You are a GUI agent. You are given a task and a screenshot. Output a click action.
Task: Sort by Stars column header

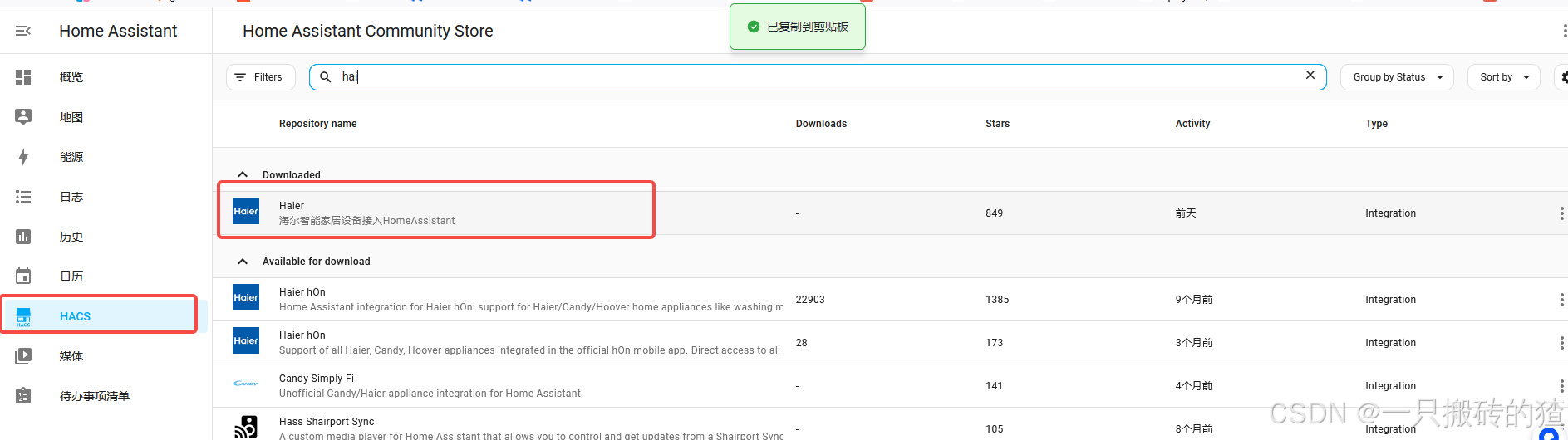coord(997,124)
